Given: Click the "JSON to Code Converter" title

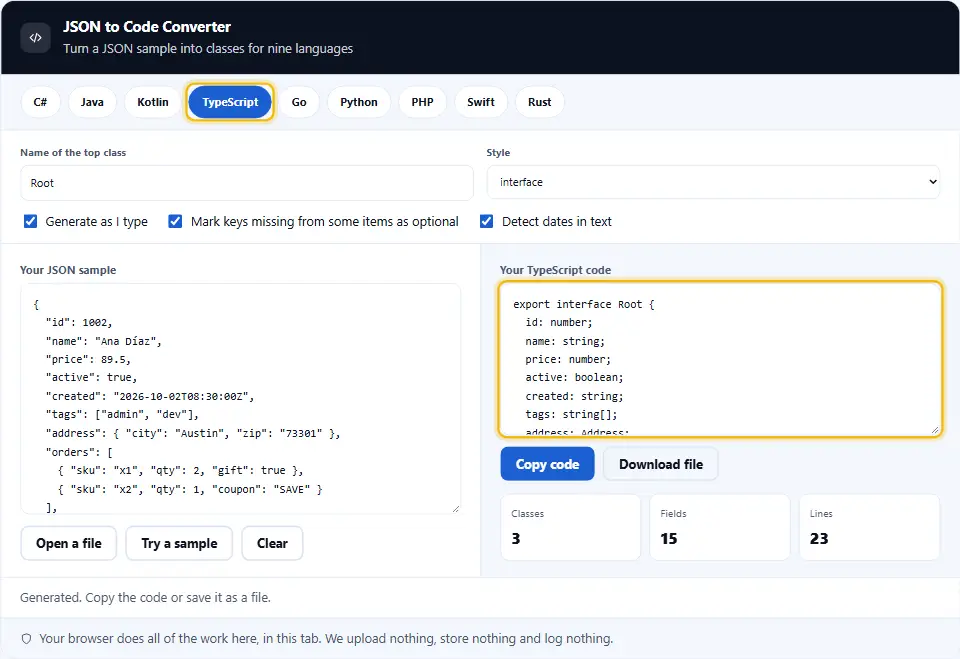Looking at the screenshot, I should click(147, 27).
